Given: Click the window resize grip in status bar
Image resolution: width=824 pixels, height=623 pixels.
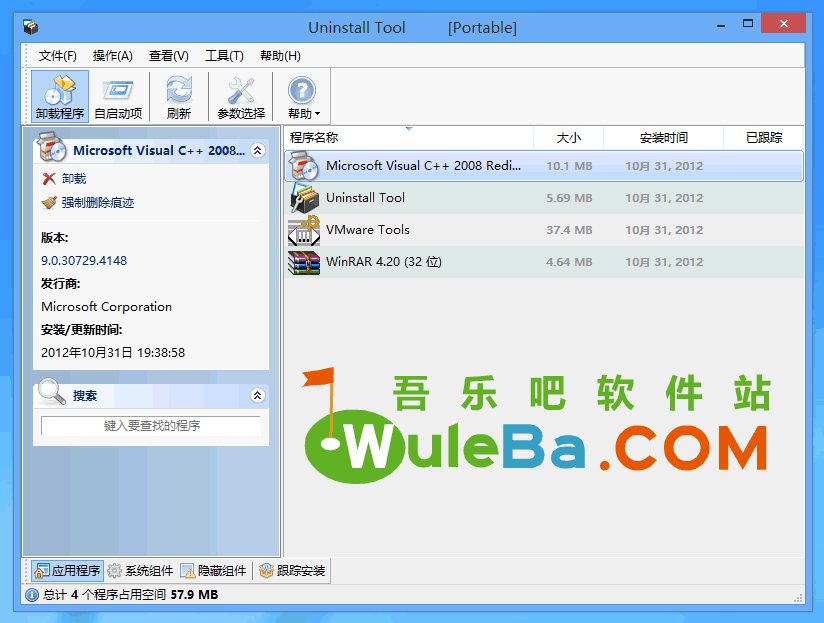Looking at the screenshot, I should point(798,598).
